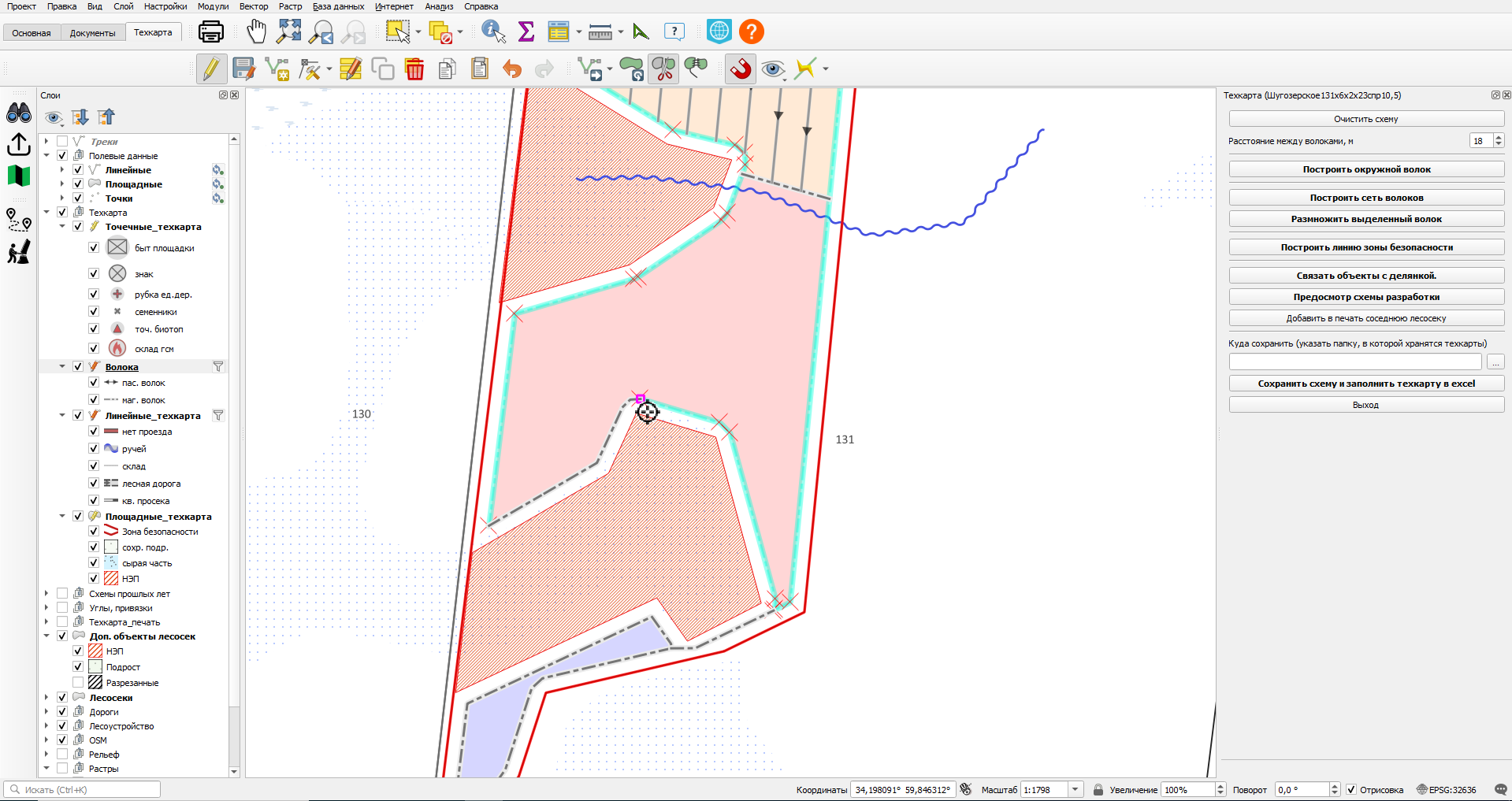This screenshot has height=801, width=1512.
Task: Click Построить сеть волоков button
Action: click(1366, 198)
